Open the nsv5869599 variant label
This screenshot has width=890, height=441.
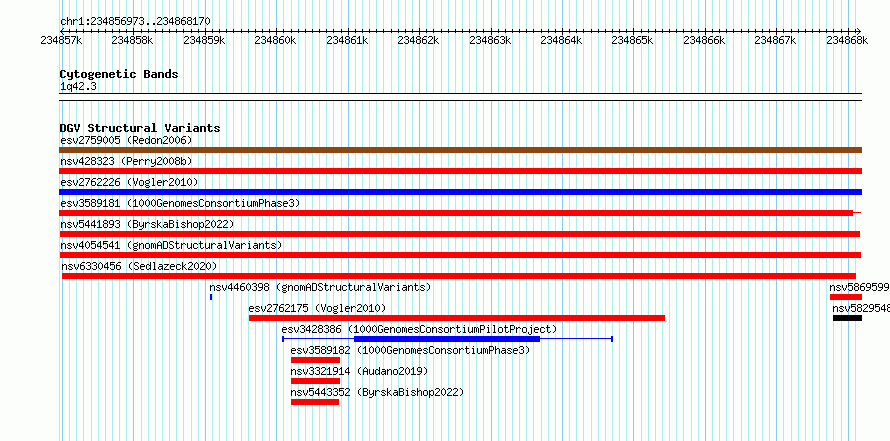point(859,287)
